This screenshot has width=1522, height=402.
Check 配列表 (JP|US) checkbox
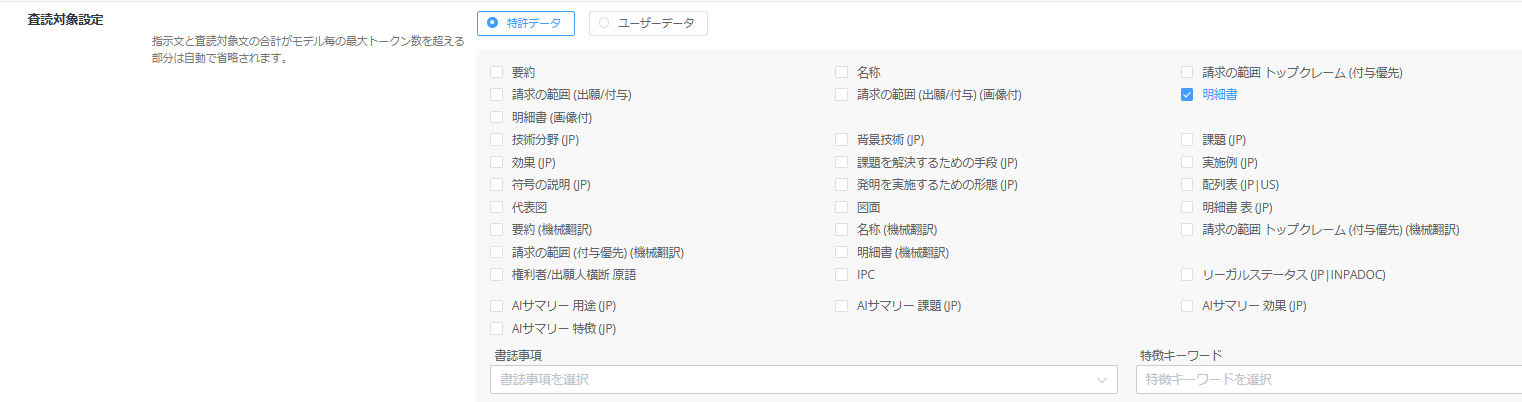(1187, 185)
